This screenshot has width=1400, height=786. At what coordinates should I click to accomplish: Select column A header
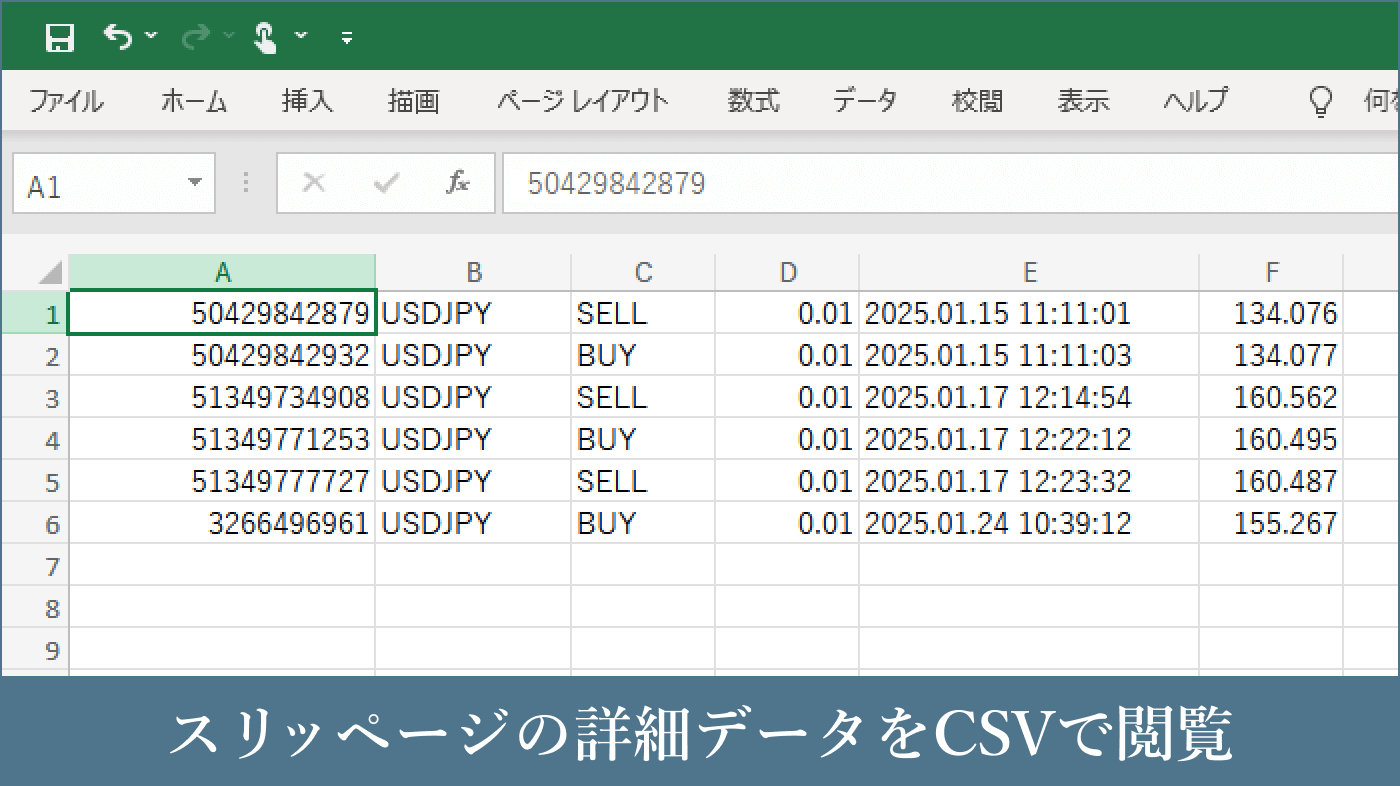(x=222, y=272)
